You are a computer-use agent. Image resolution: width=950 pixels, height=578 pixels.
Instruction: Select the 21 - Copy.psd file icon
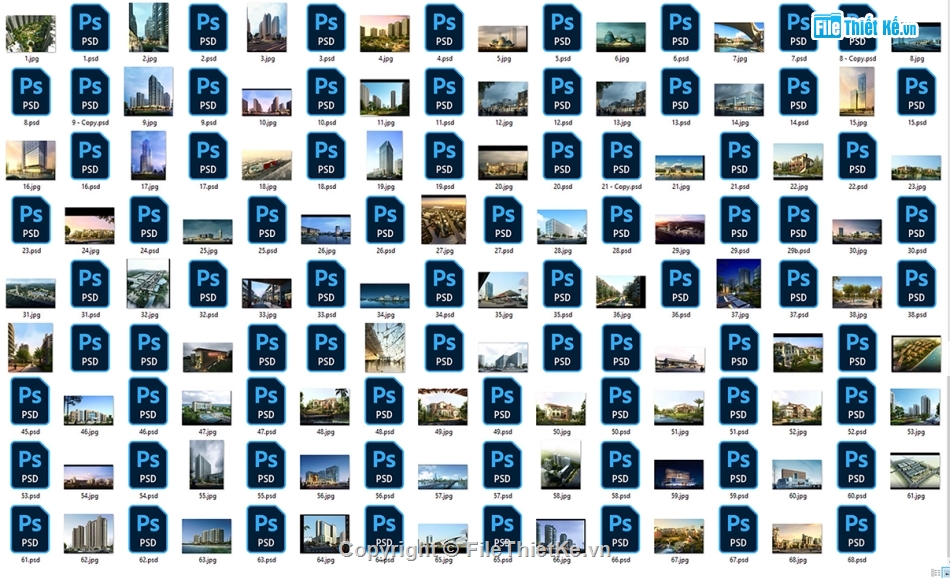621,156
